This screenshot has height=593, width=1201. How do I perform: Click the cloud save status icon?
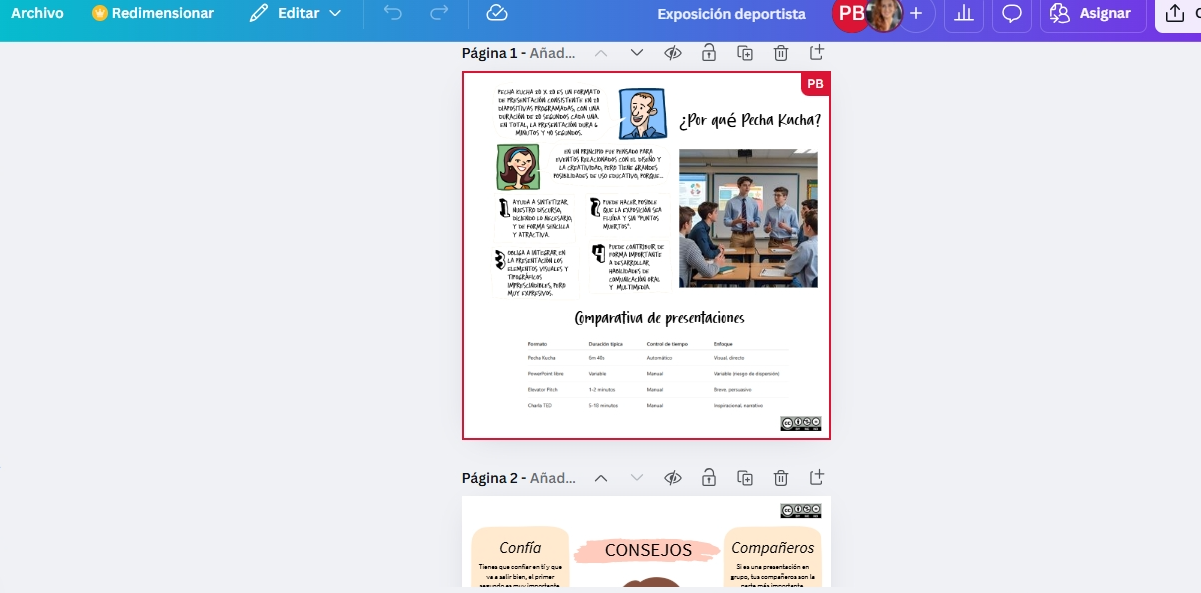(x=497, y=13)
